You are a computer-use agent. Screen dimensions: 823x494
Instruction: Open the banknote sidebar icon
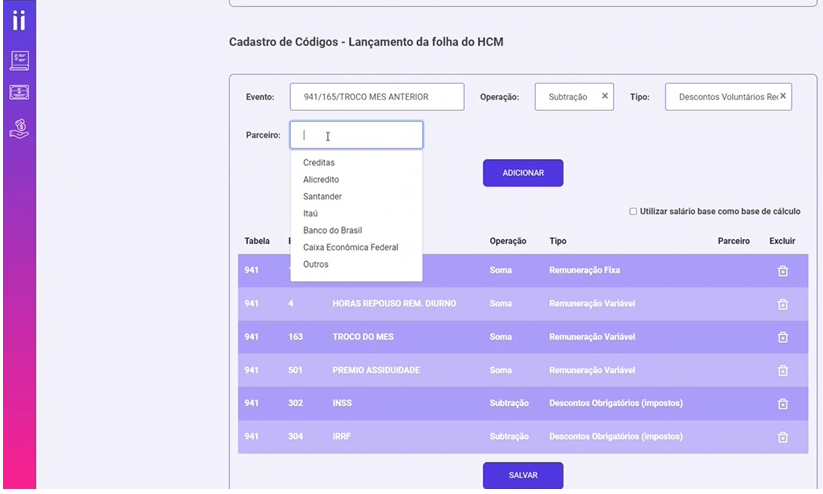pos(19,93)
